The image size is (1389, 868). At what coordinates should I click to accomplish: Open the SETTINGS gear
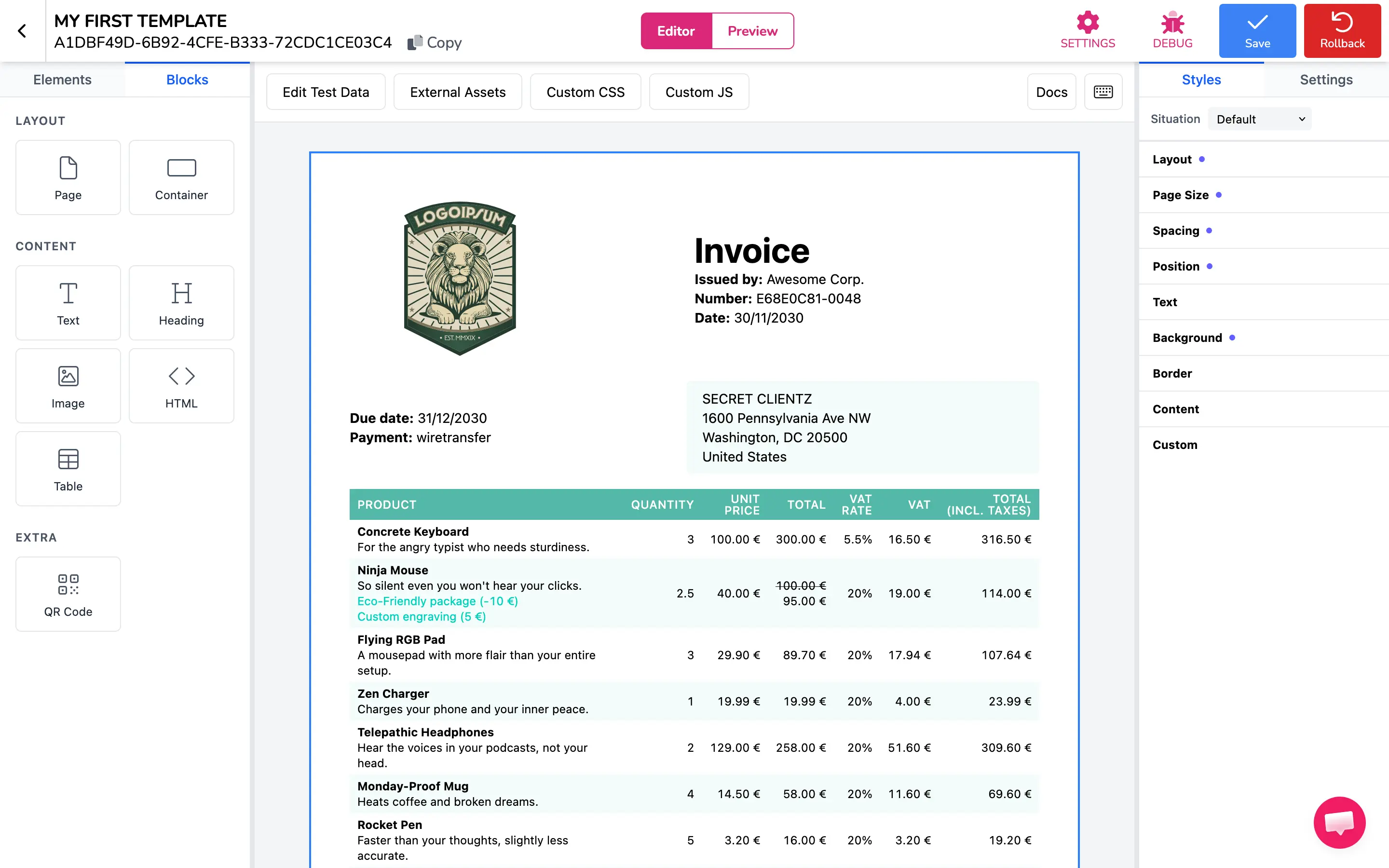[x=1087, y=30]
